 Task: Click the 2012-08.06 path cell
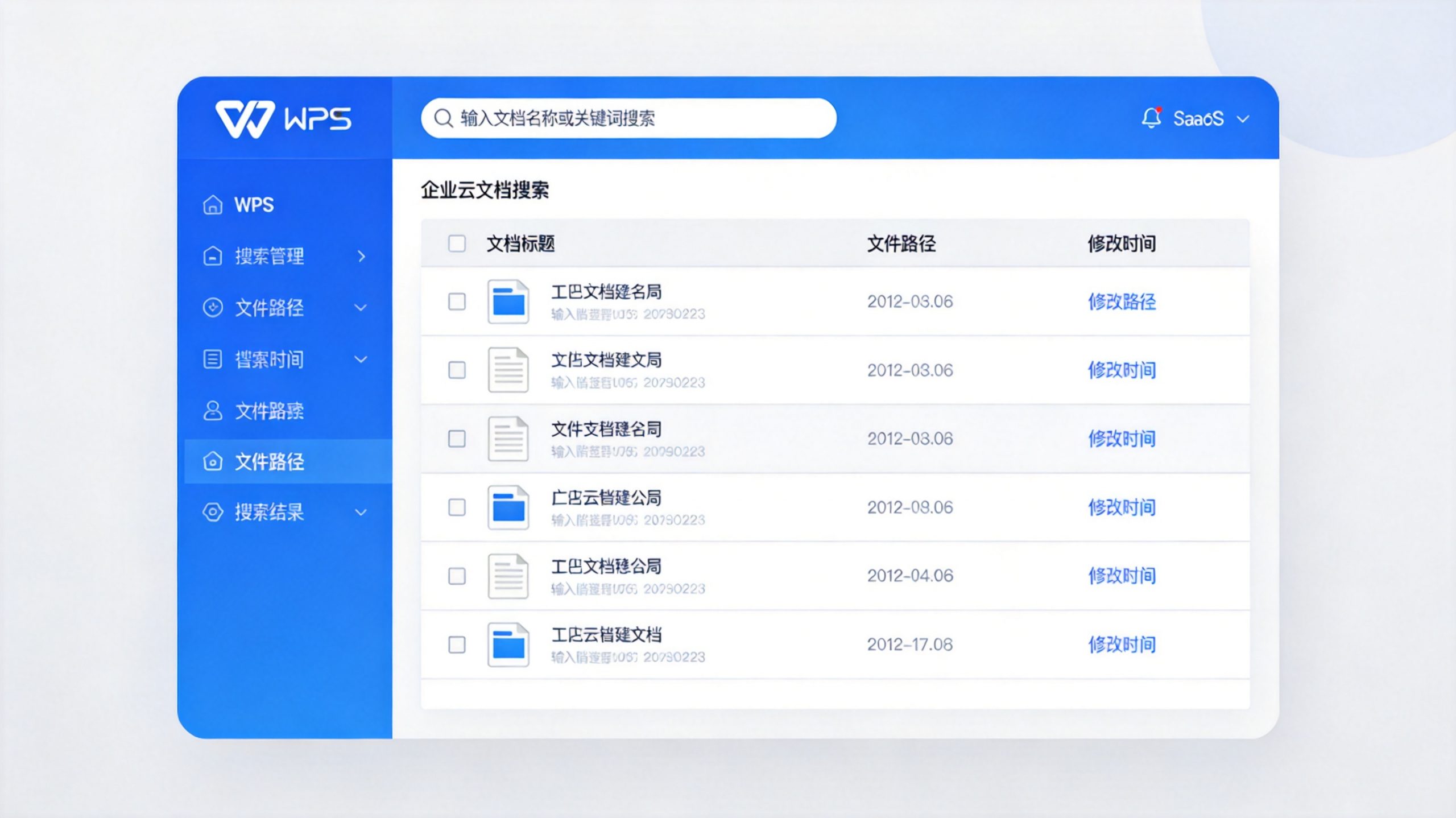tap(909, 507)
